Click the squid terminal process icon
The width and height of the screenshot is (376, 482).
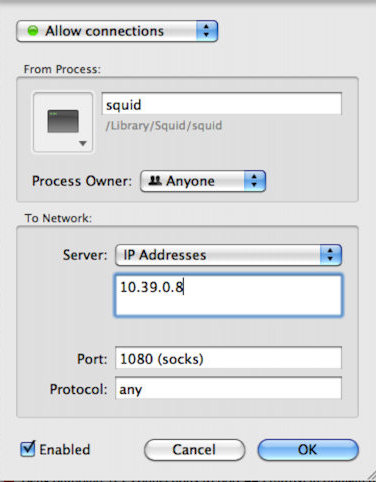[63, 121]
